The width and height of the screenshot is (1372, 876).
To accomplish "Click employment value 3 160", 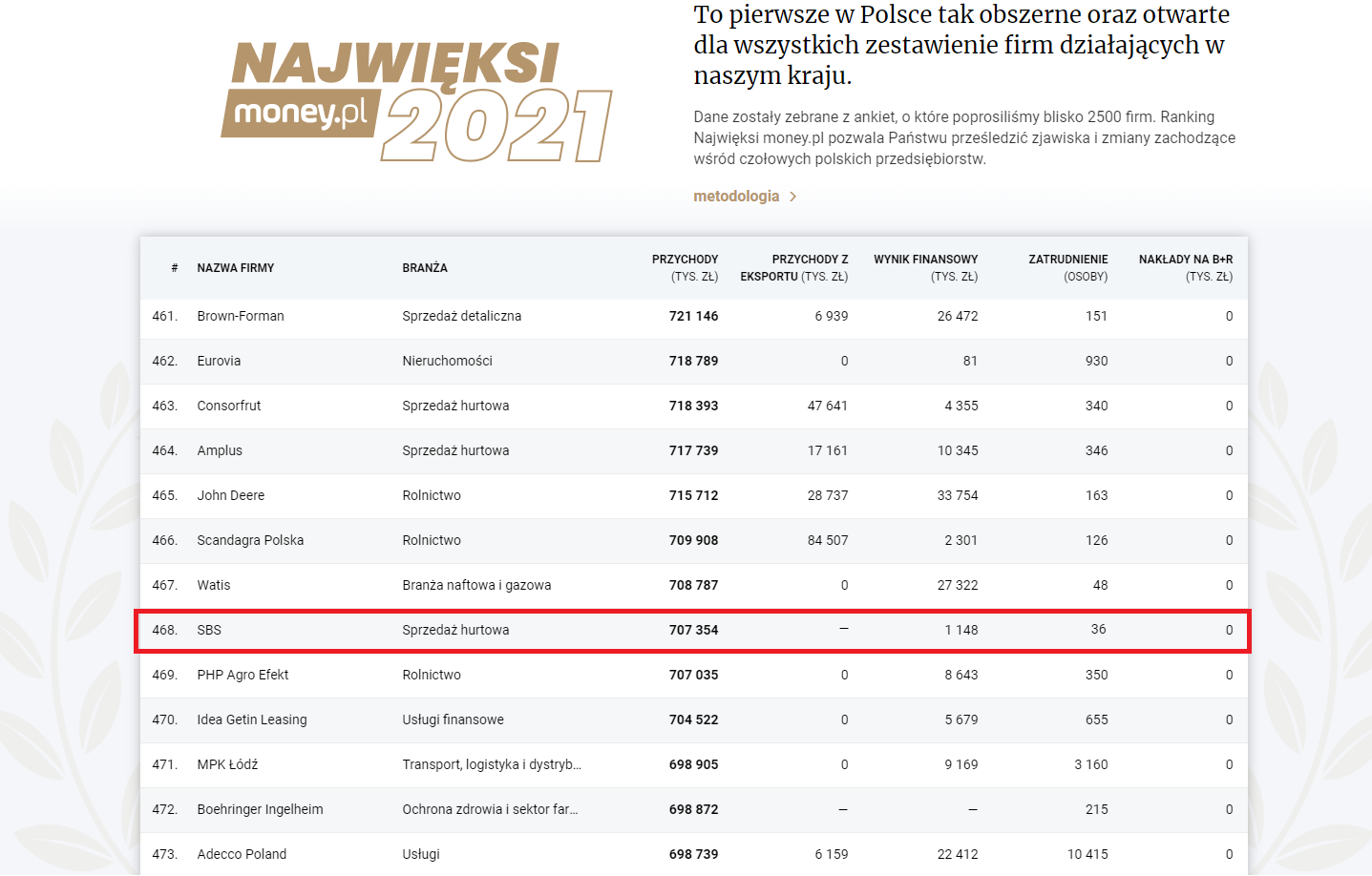I will (x=1091, y=764).
